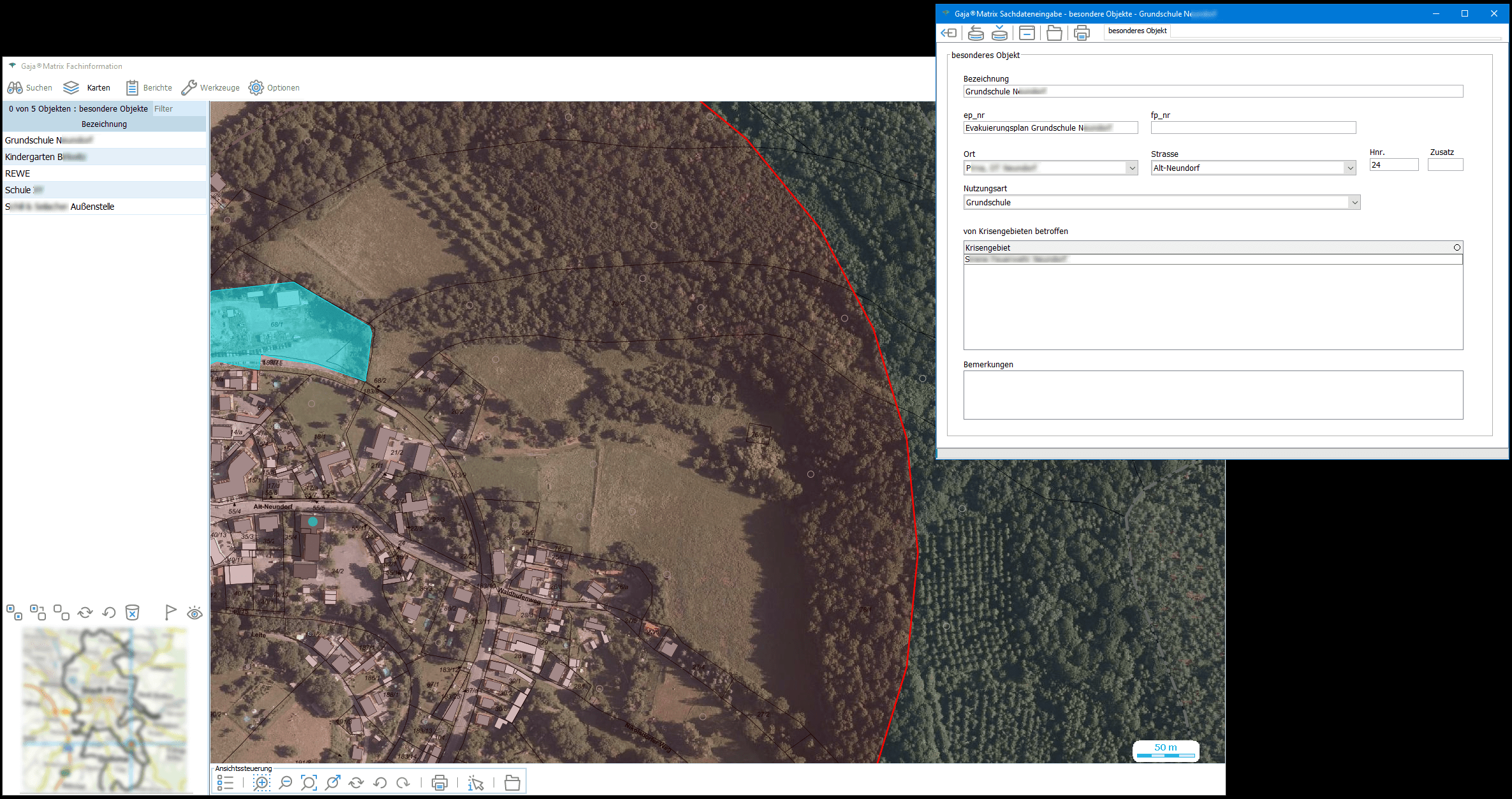Toggle the eye visibility icon

tap(195, 613)
